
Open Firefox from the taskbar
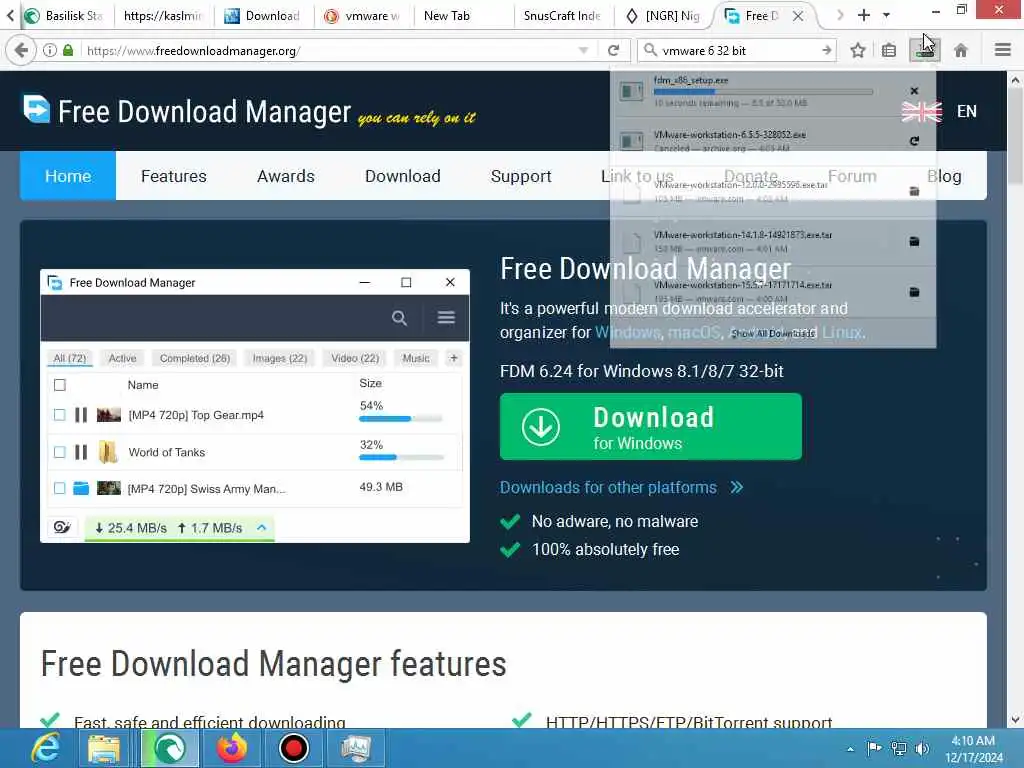232,748
